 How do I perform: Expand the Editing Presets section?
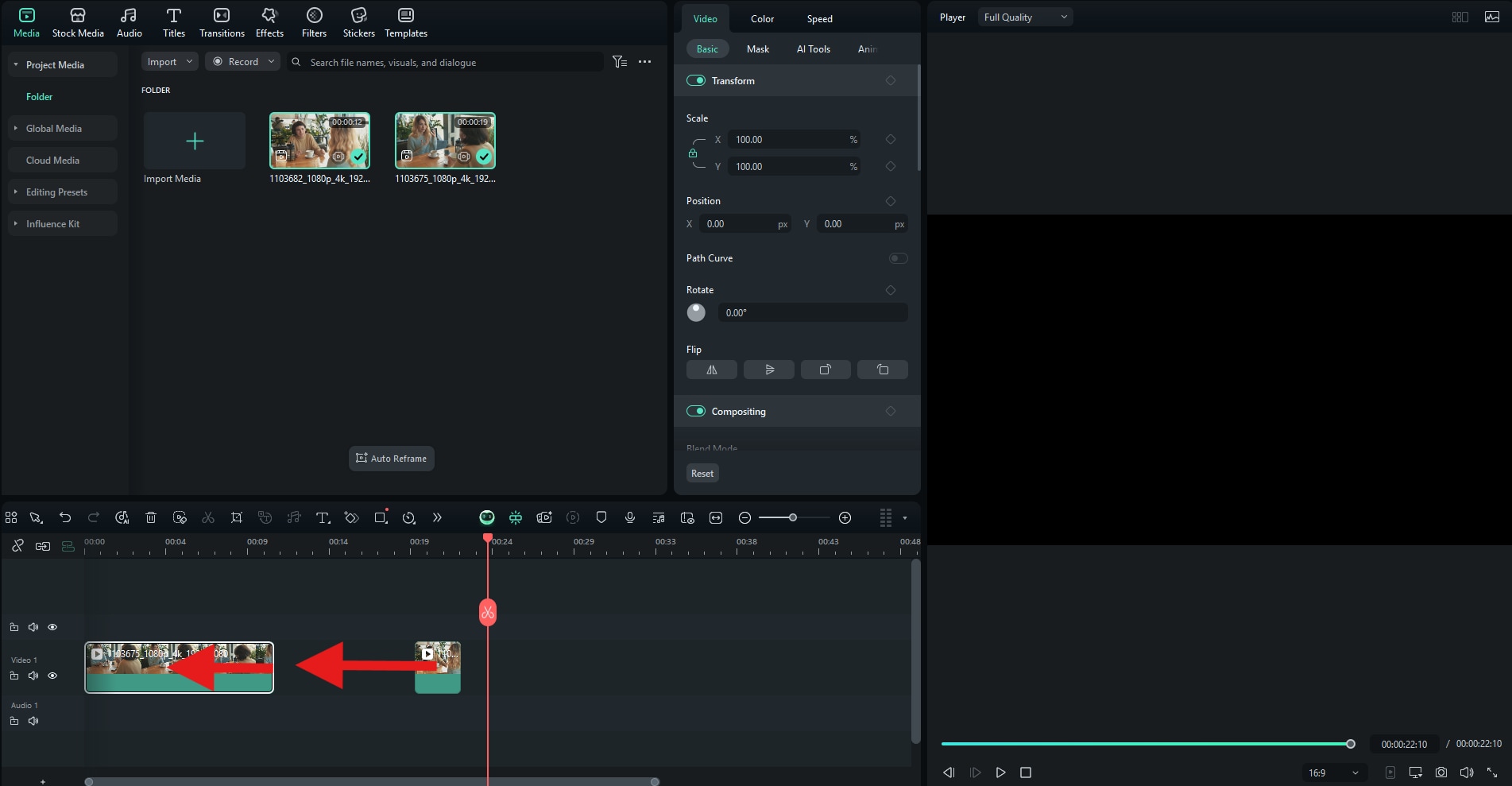pos(16,192)
